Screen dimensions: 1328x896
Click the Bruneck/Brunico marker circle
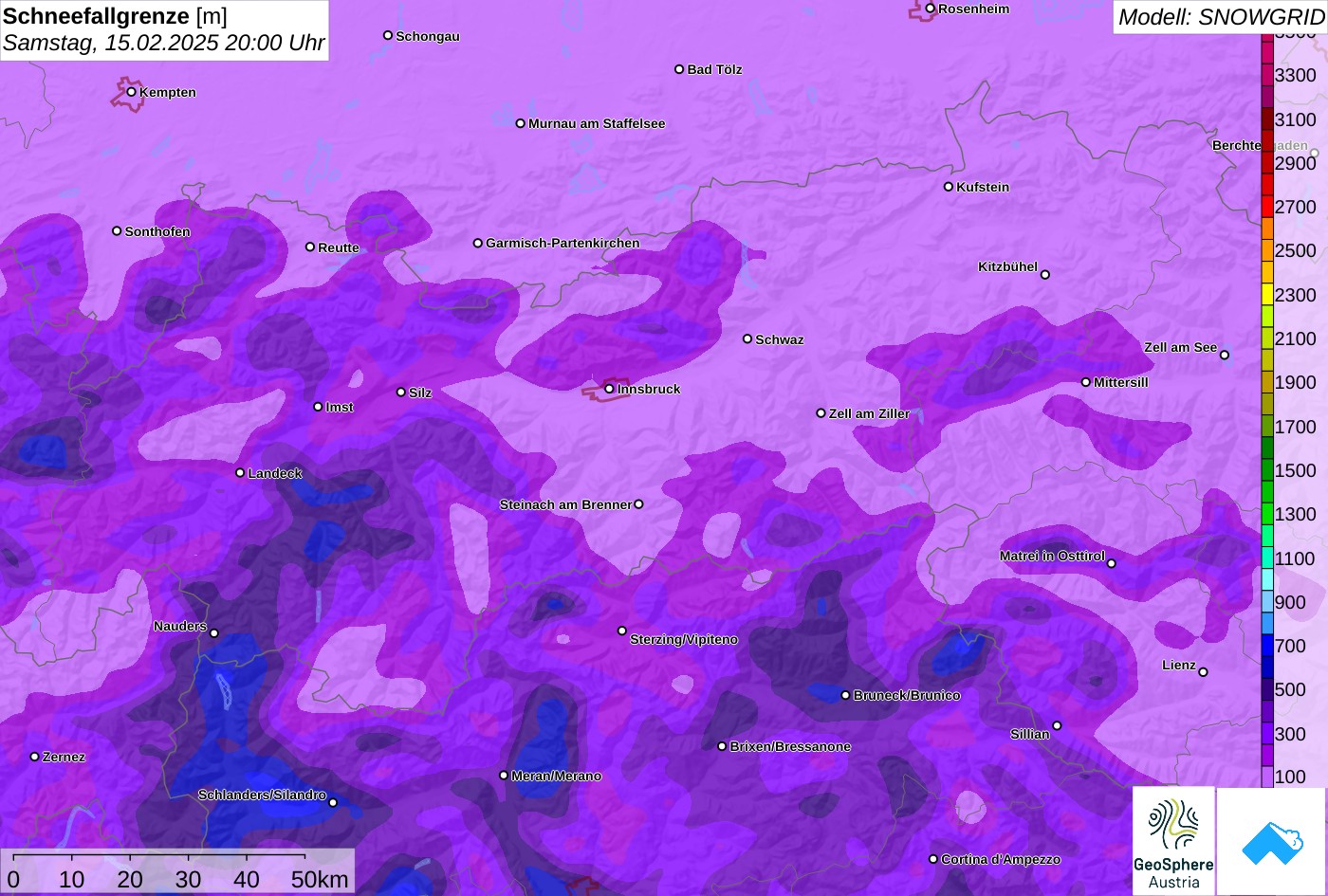846,695
